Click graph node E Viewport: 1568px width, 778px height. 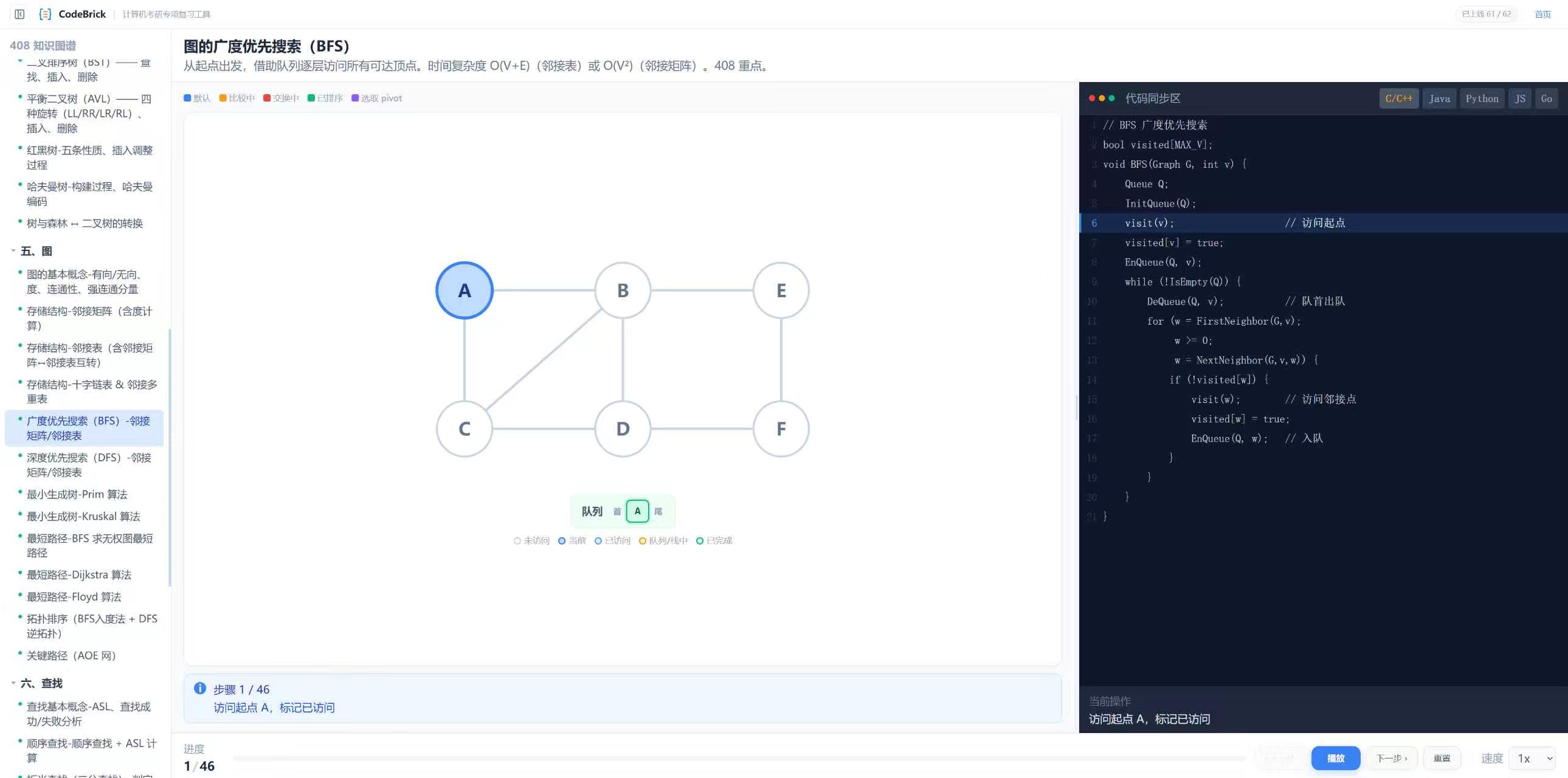[781, 290]
